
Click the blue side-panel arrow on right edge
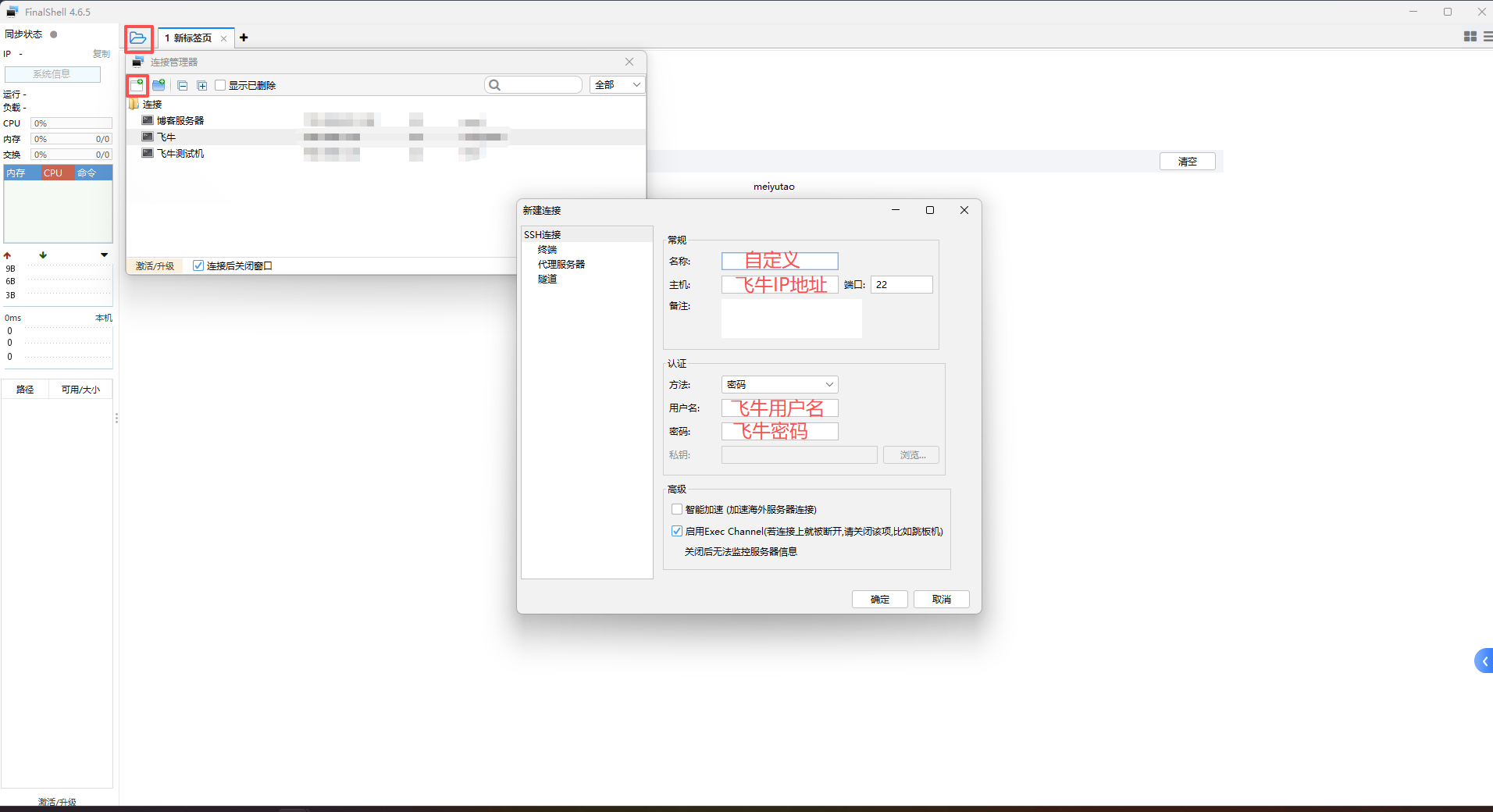[x=1484, y=661]
